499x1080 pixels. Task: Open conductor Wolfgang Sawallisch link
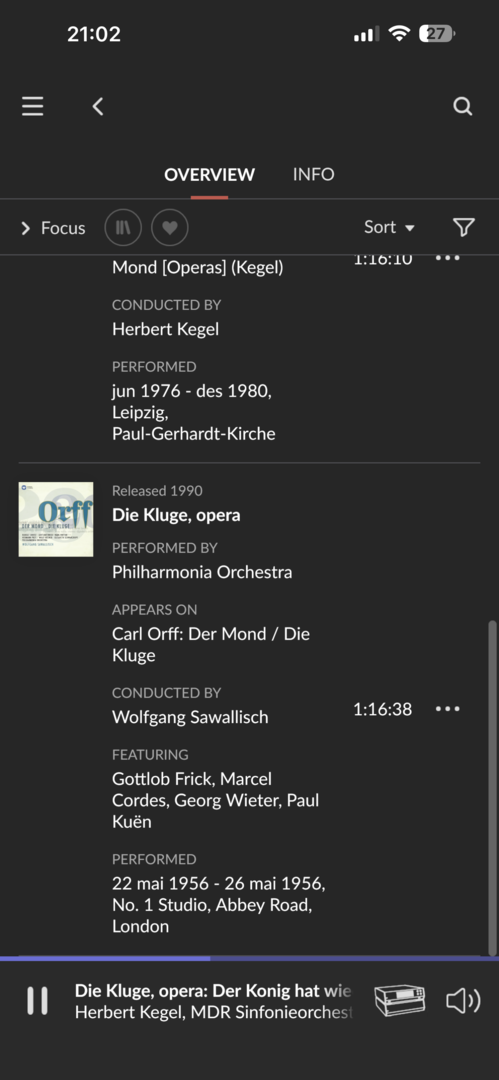point(190,717)
